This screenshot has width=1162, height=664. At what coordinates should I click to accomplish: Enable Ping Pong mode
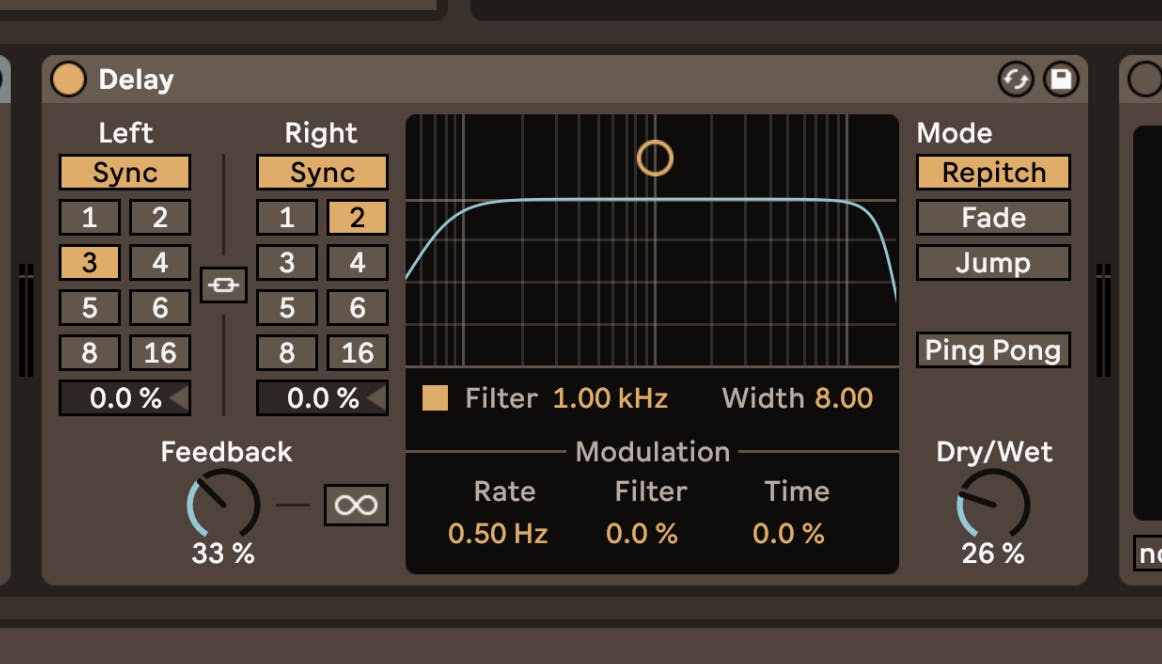993,350
